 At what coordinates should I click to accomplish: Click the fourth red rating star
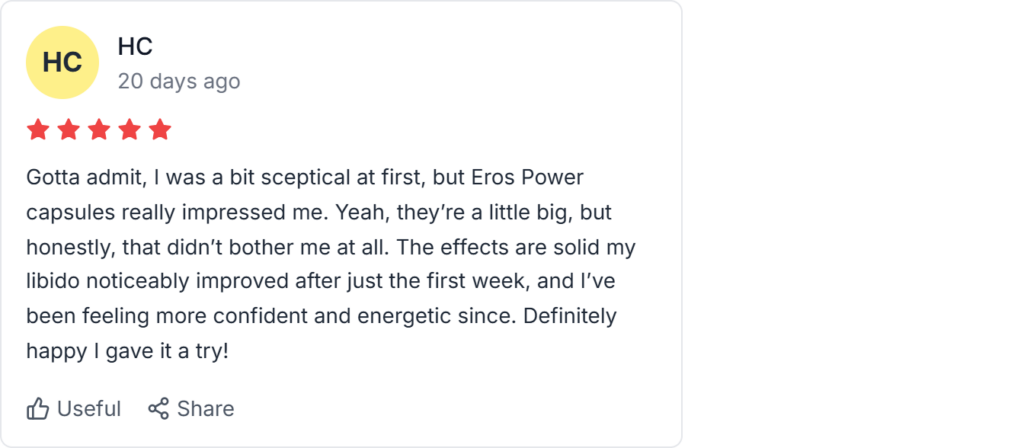(130, 130)
